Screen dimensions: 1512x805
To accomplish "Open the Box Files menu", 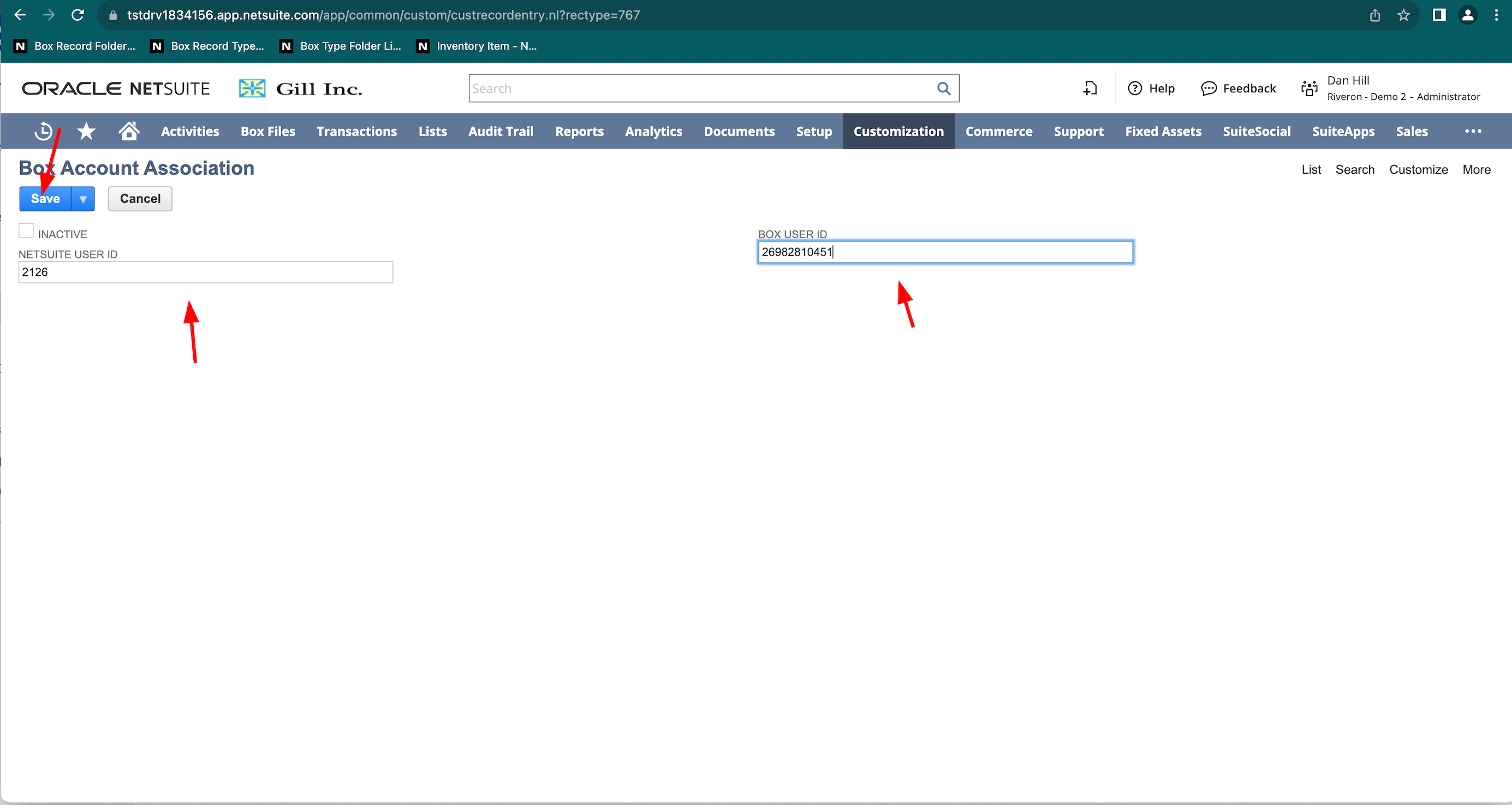I will tap(267, 131).
